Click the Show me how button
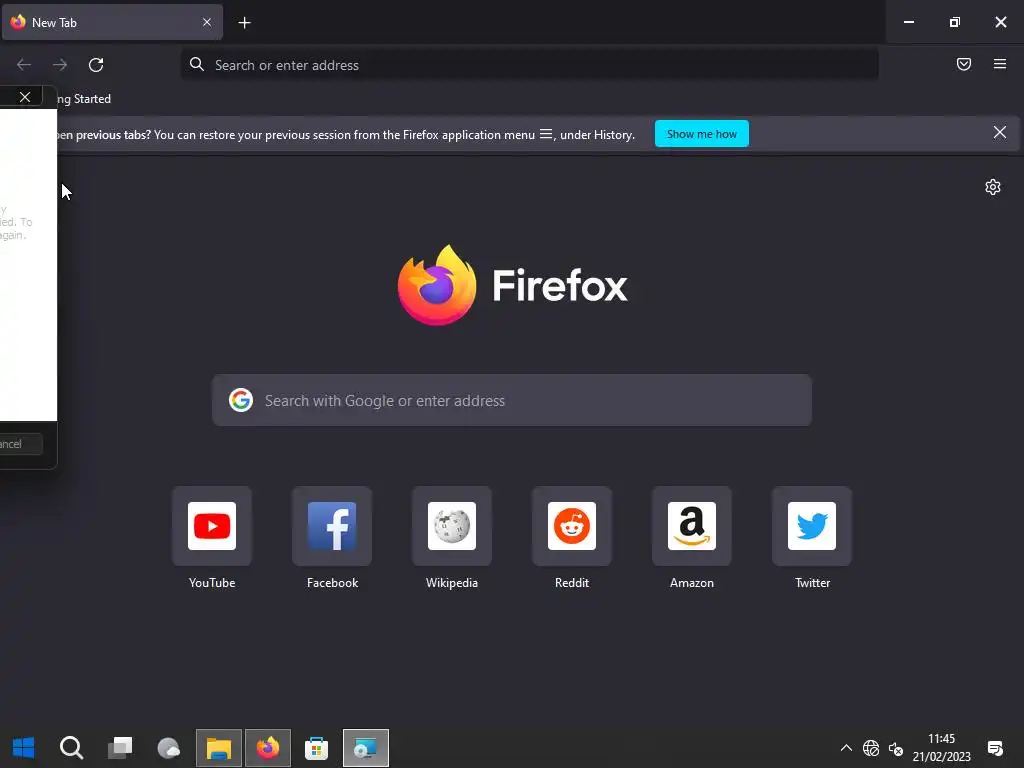Viewport: 1024px width, 768px height. [x=701, y=134]
